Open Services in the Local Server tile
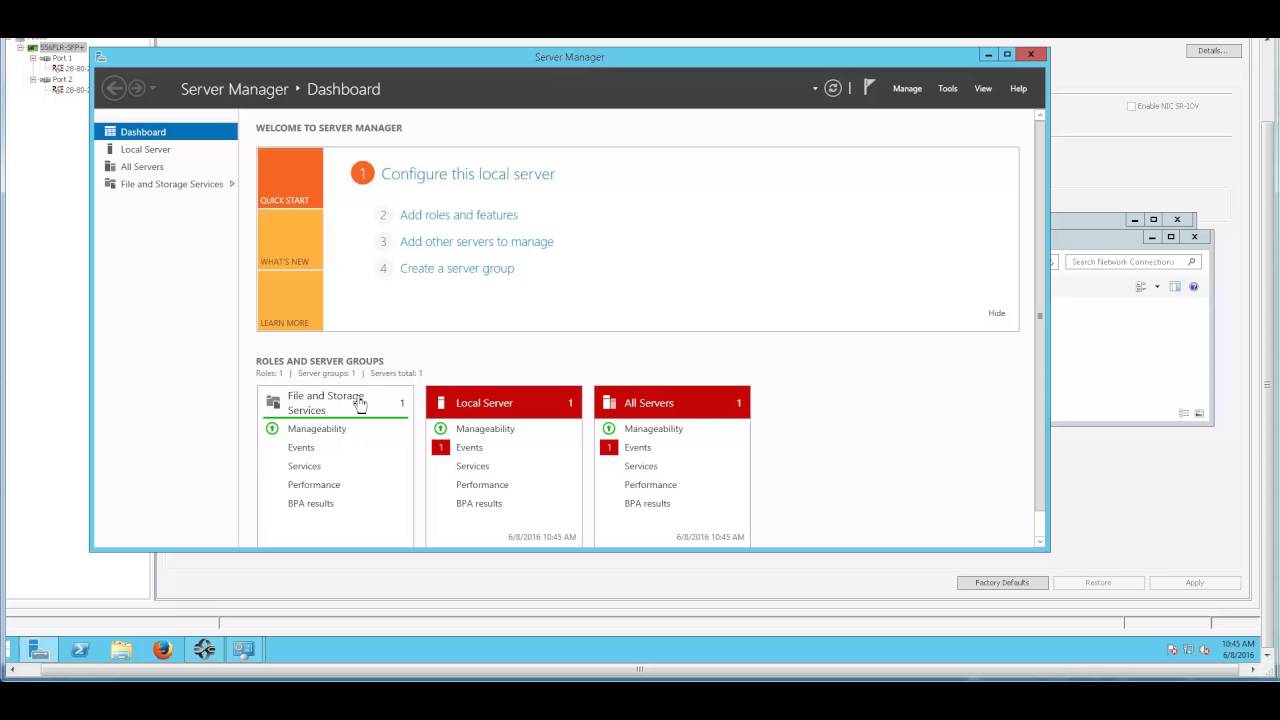The image size is (1280, 720). [473, 466]
